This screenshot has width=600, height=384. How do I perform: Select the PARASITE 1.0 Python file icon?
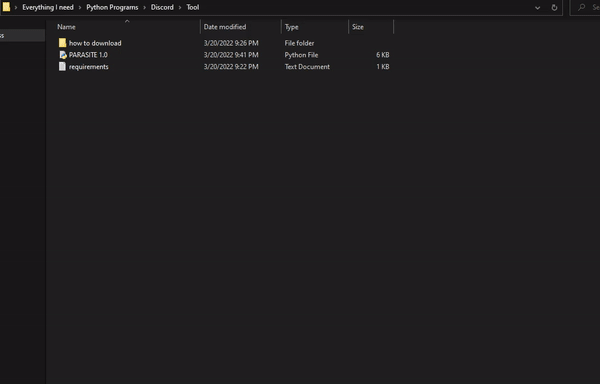pos(63,55)
